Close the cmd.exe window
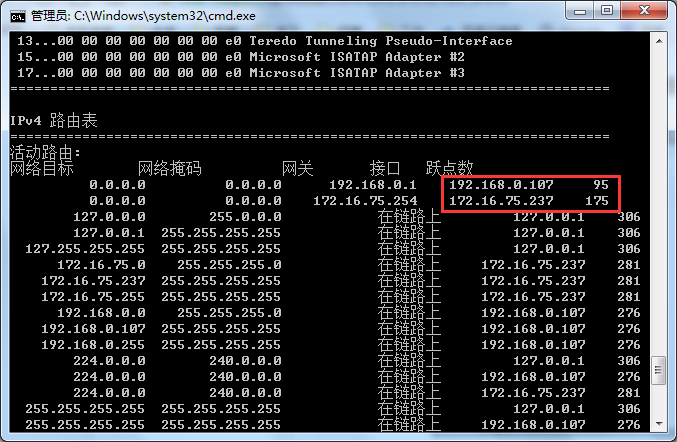 [x=644, y=10]
